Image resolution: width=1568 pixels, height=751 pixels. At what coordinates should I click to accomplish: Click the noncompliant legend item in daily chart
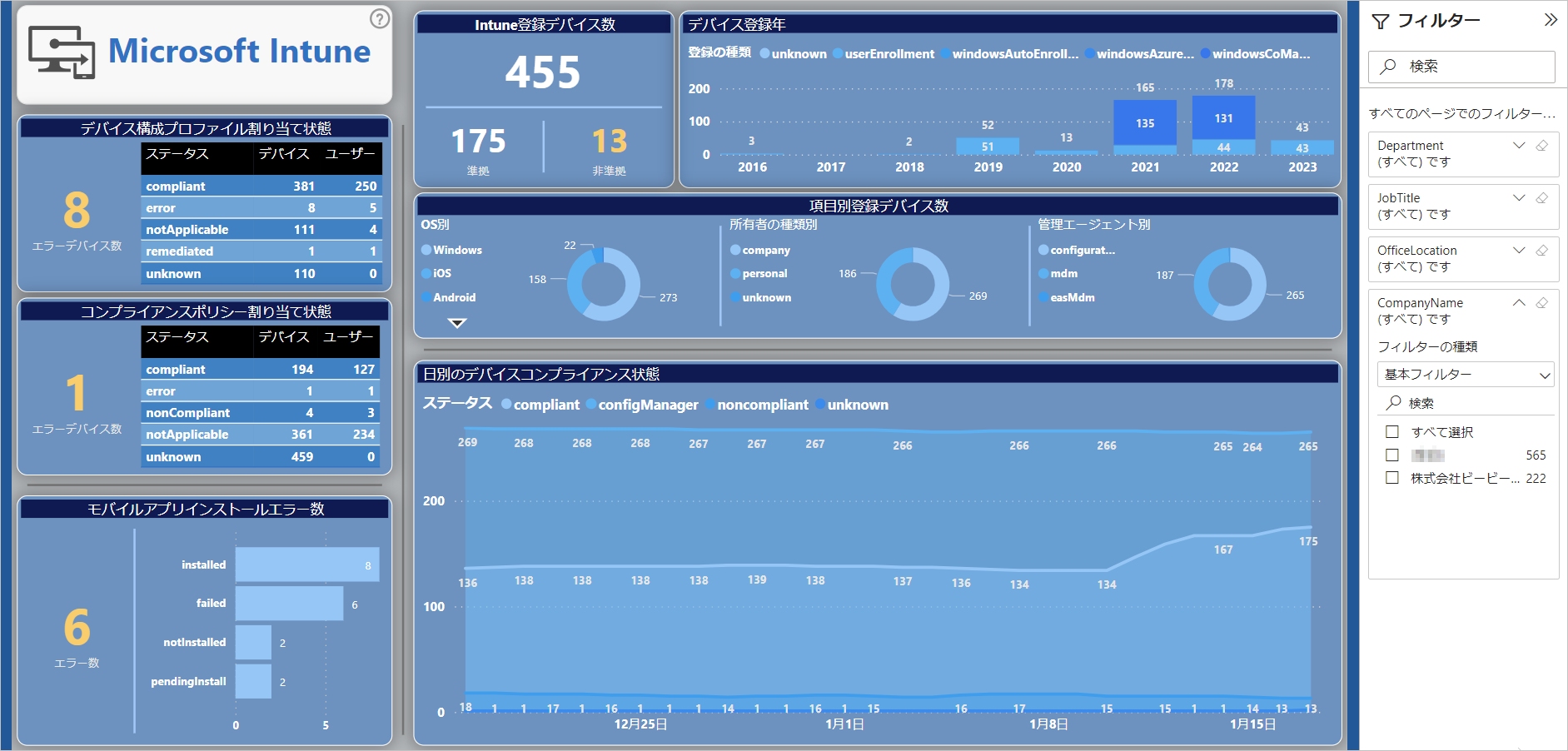pos(762,405)
